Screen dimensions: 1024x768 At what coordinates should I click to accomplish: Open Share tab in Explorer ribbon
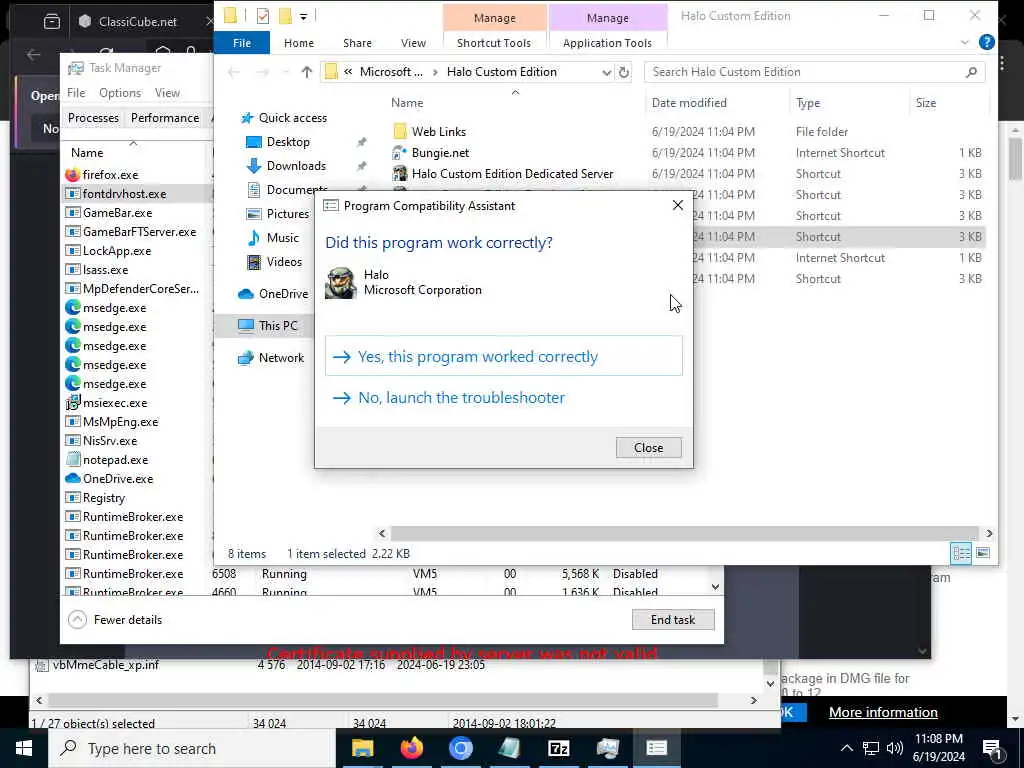tap(357, 42)
